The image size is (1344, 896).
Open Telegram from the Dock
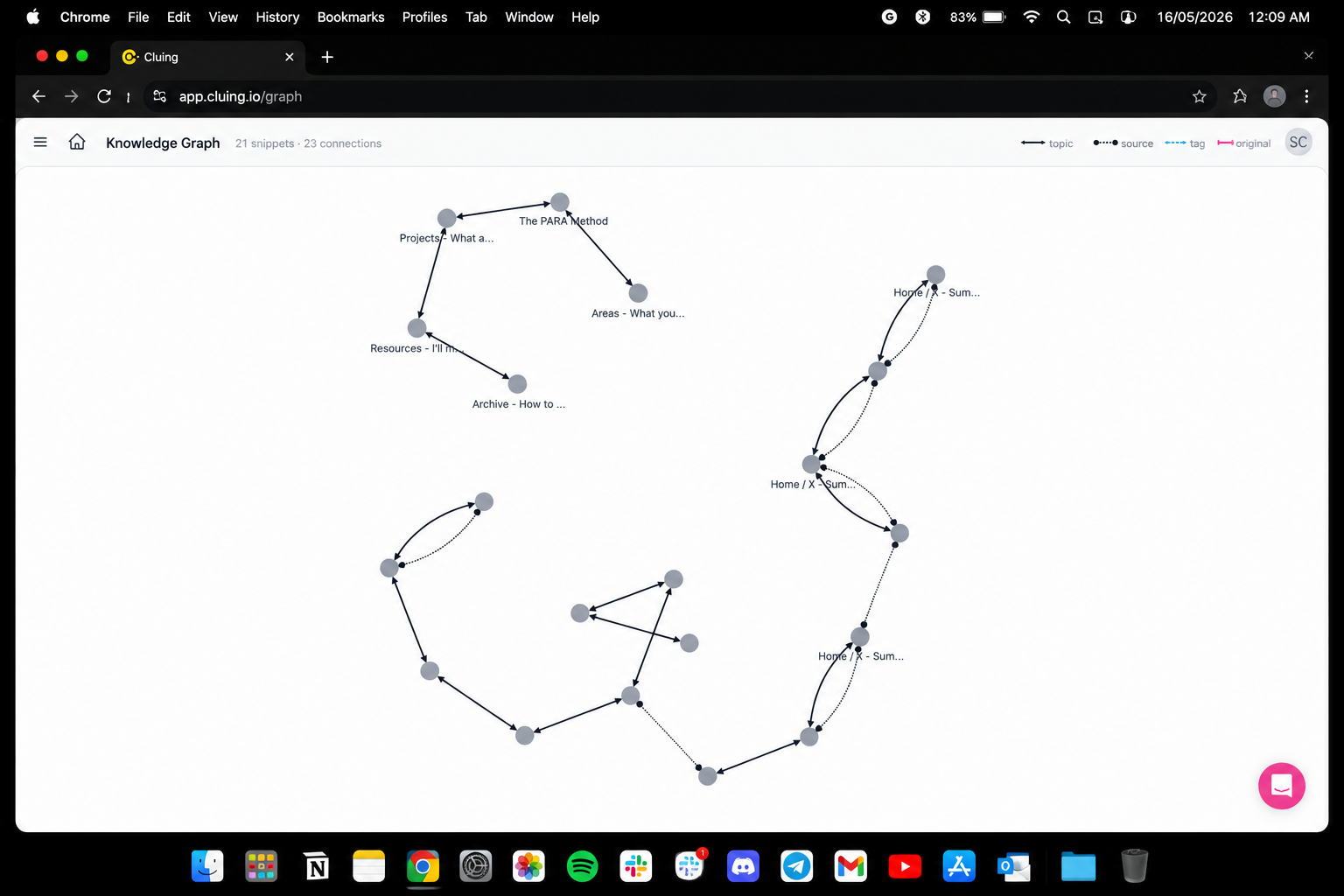pos(796,866)
